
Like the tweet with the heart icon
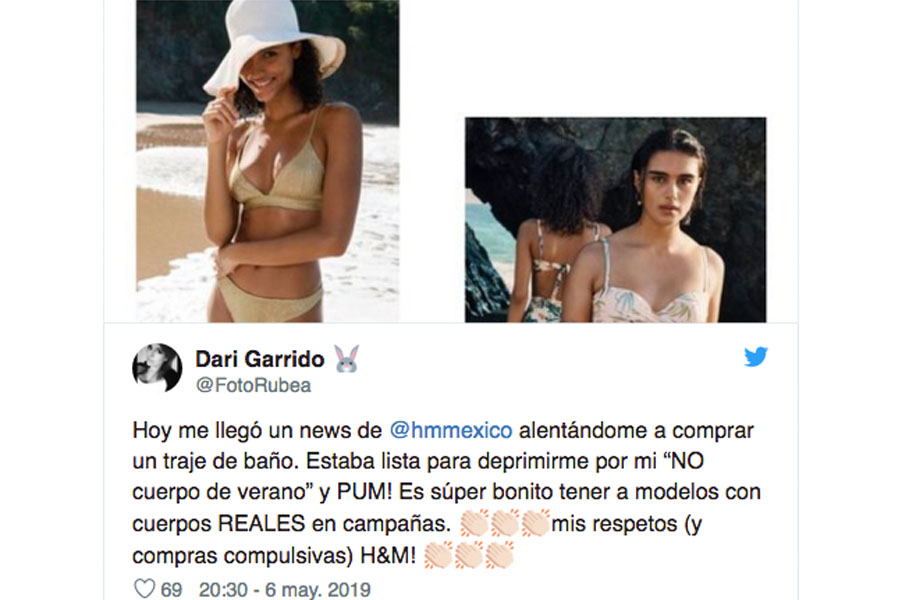click(x=144, y=589)
